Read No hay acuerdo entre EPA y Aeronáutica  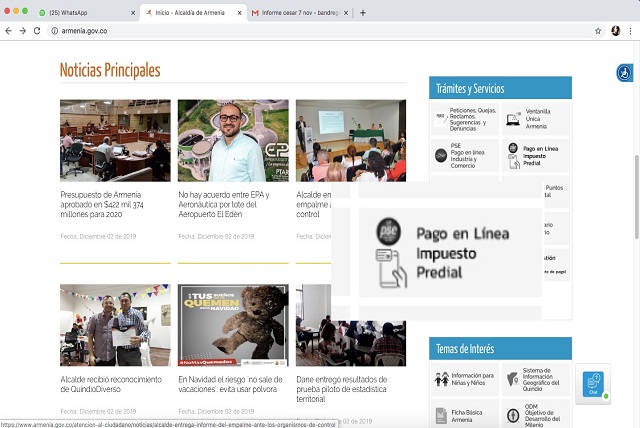tap(224, 204)
